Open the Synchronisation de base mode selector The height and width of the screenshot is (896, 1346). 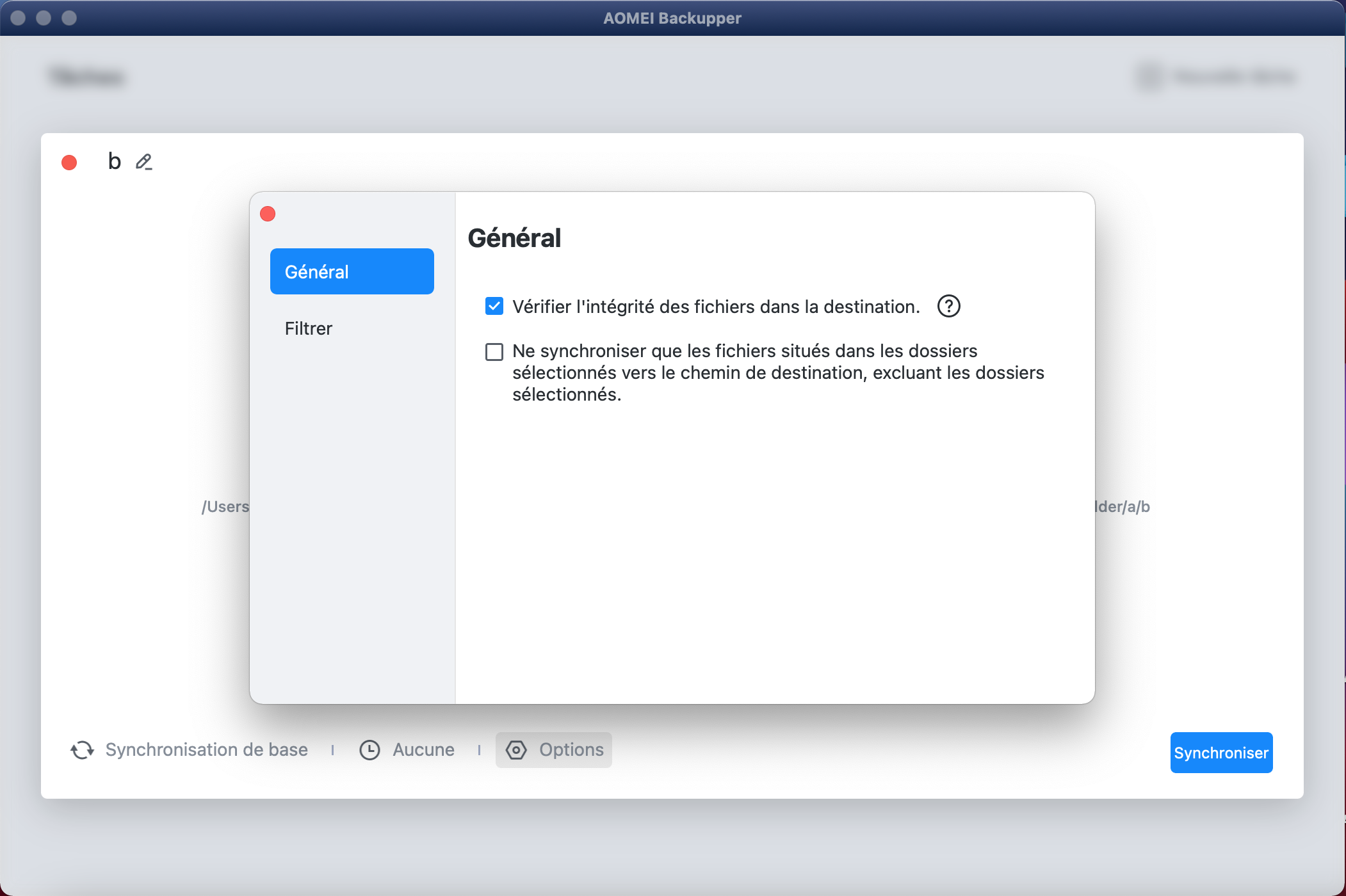(206, 750)
